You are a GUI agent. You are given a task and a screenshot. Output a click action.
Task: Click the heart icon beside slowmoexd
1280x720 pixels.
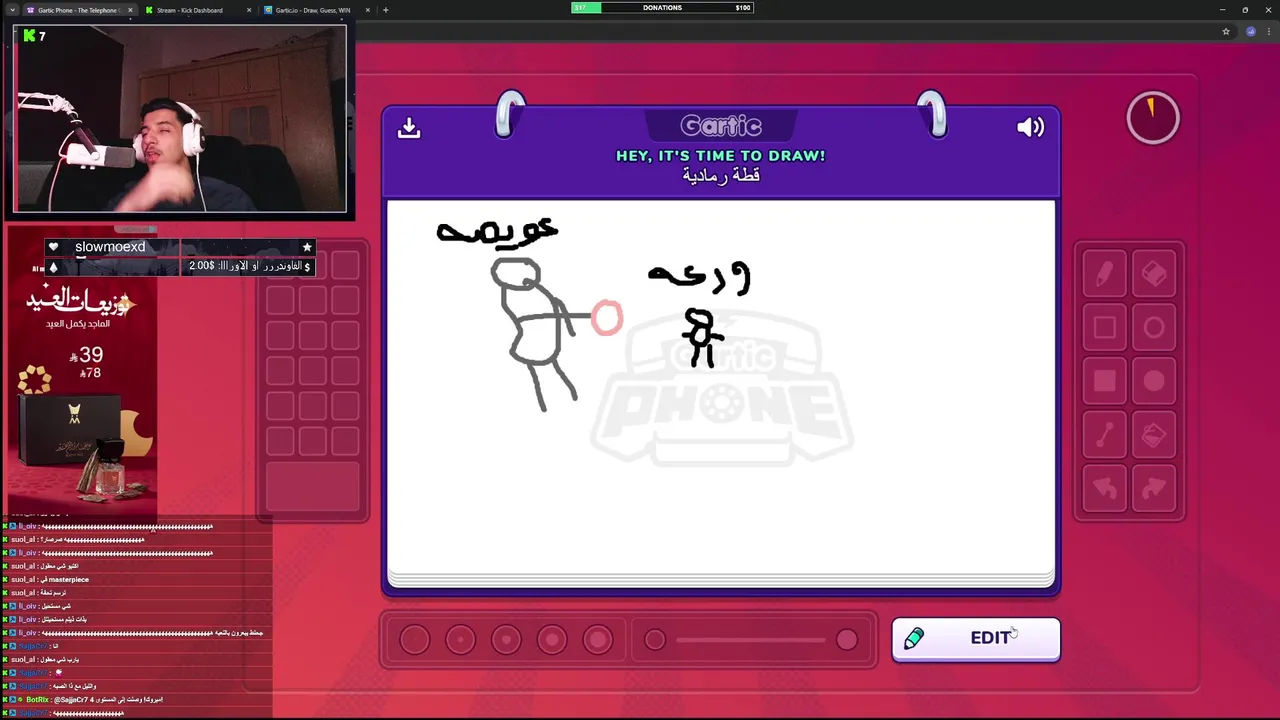[53, 247]
